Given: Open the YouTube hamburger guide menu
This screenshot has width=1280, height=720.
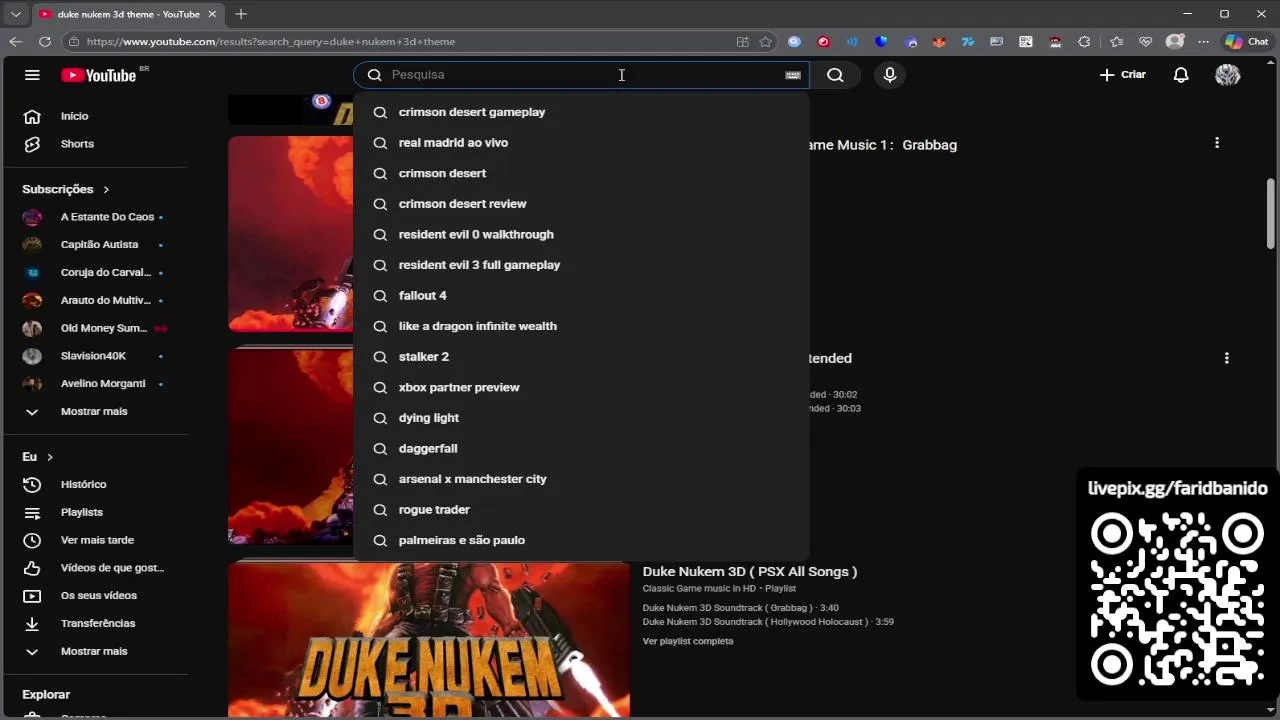Looking at the screenshot, I should [x=32, y=75].
